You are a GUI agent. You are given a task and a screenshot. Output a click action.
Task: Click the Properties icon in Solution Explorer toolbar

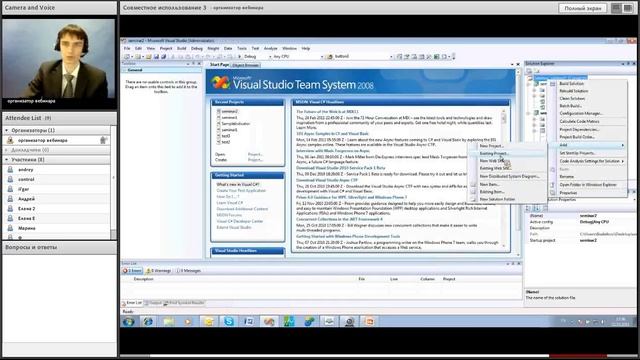point(529,71)
